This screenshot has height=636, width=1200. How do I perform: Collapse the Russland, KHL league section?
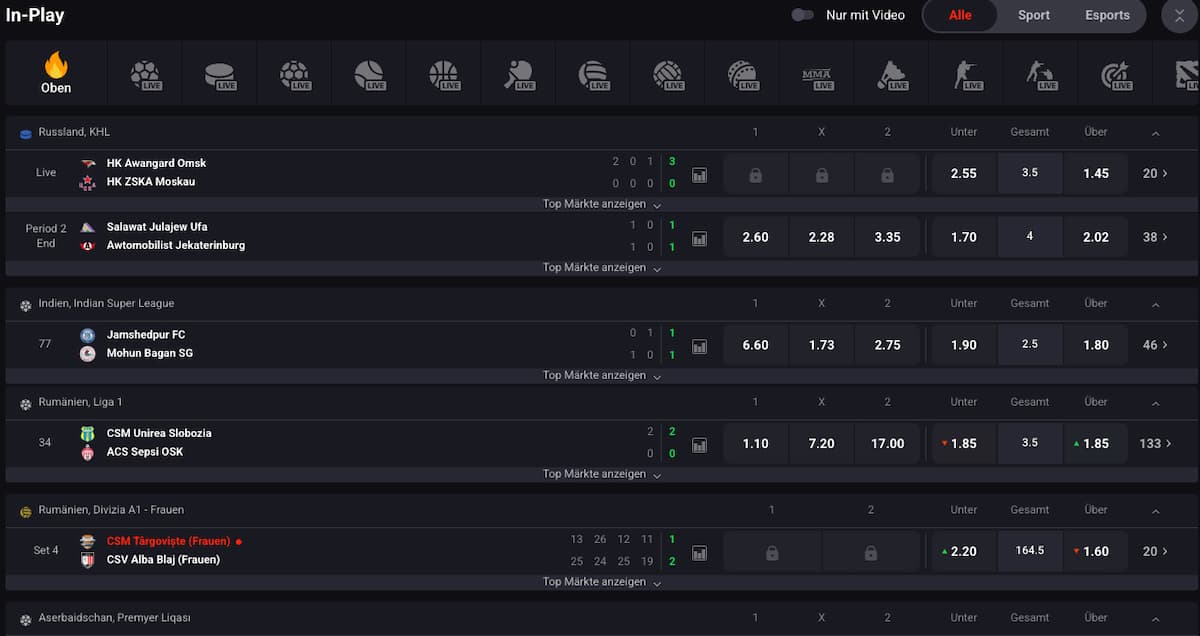tap(1156, 133)
